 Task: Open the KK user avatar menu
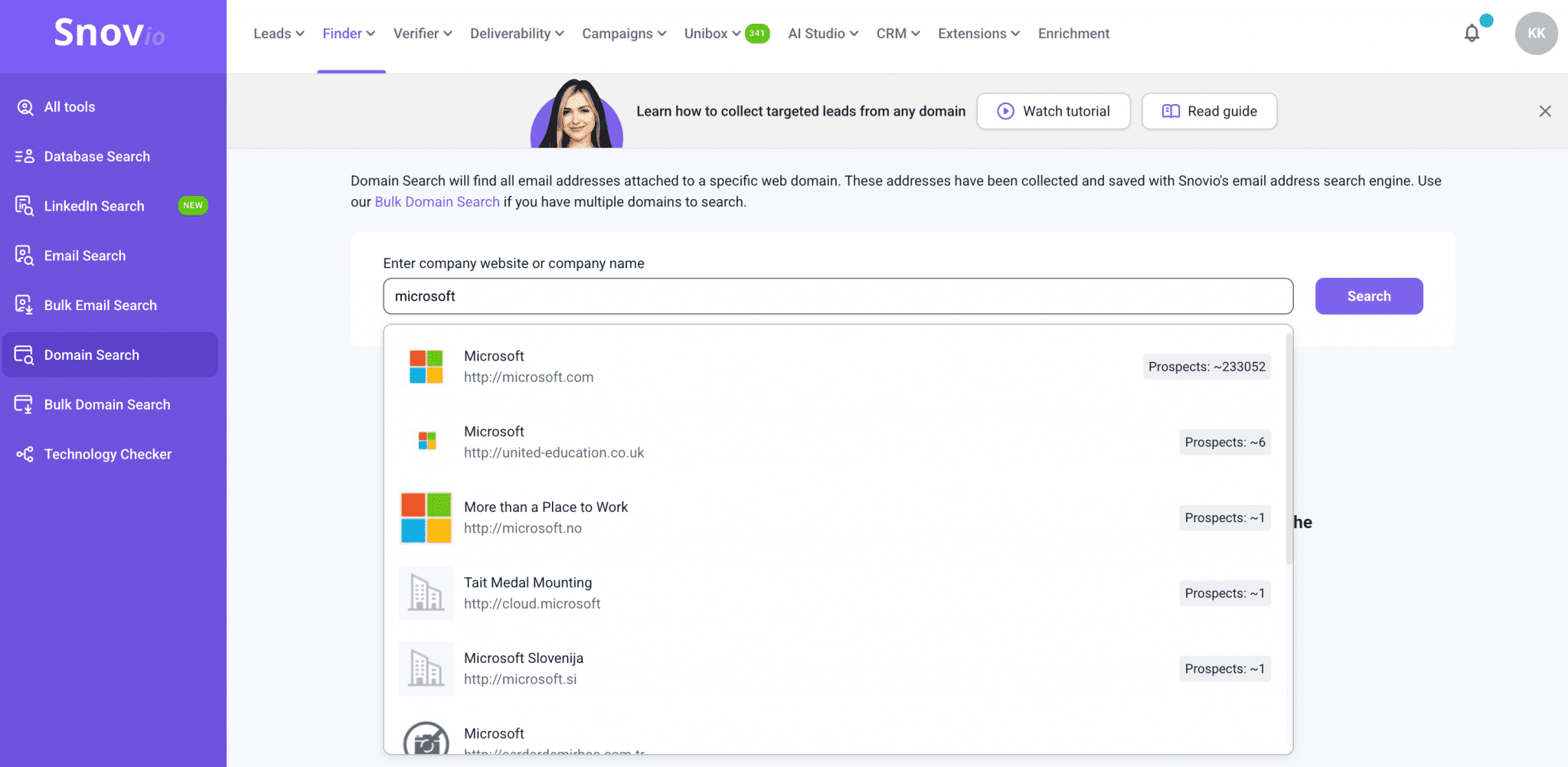tap(1535, 34)
